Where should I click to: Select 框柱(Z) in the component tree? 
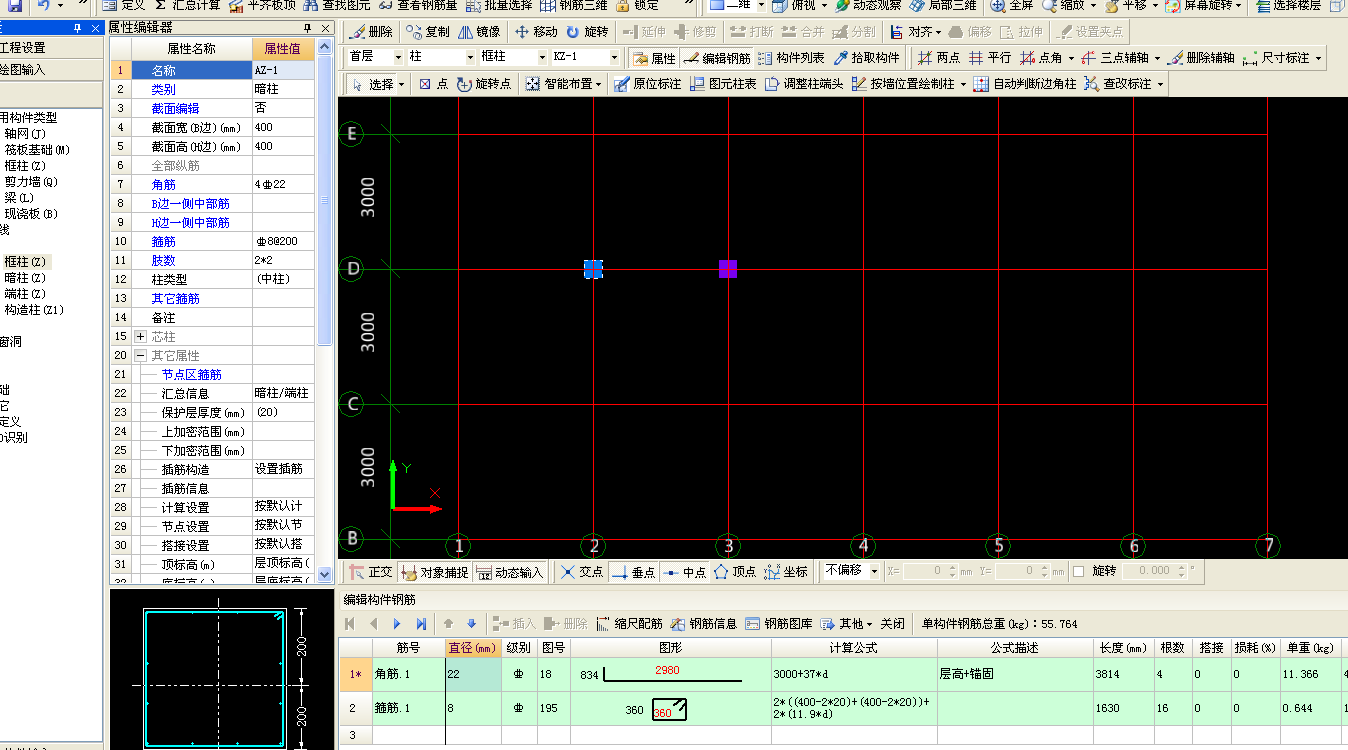click(25, 261)
